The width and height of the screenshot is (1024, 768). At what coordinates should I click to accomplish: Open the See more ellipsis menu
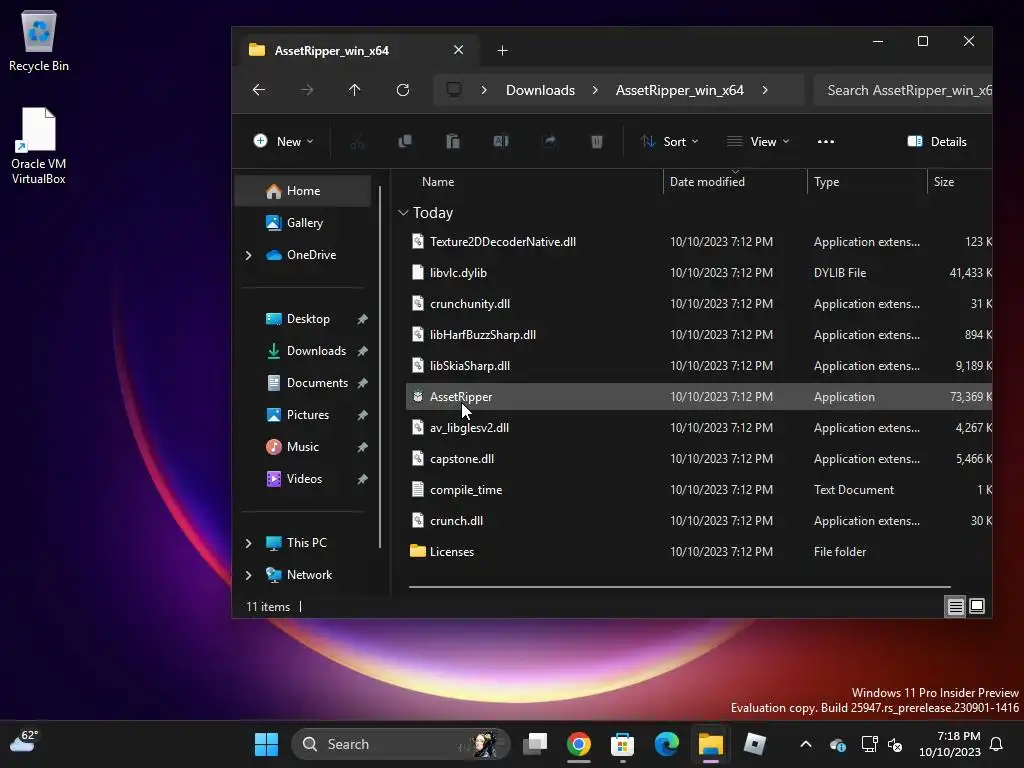(825, 141)
